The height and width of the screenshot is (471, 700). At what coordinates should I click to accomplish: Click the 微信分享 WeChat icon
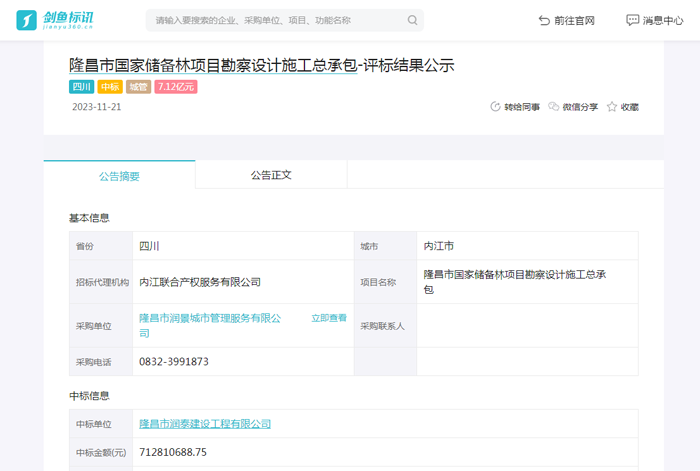[553, 107]
